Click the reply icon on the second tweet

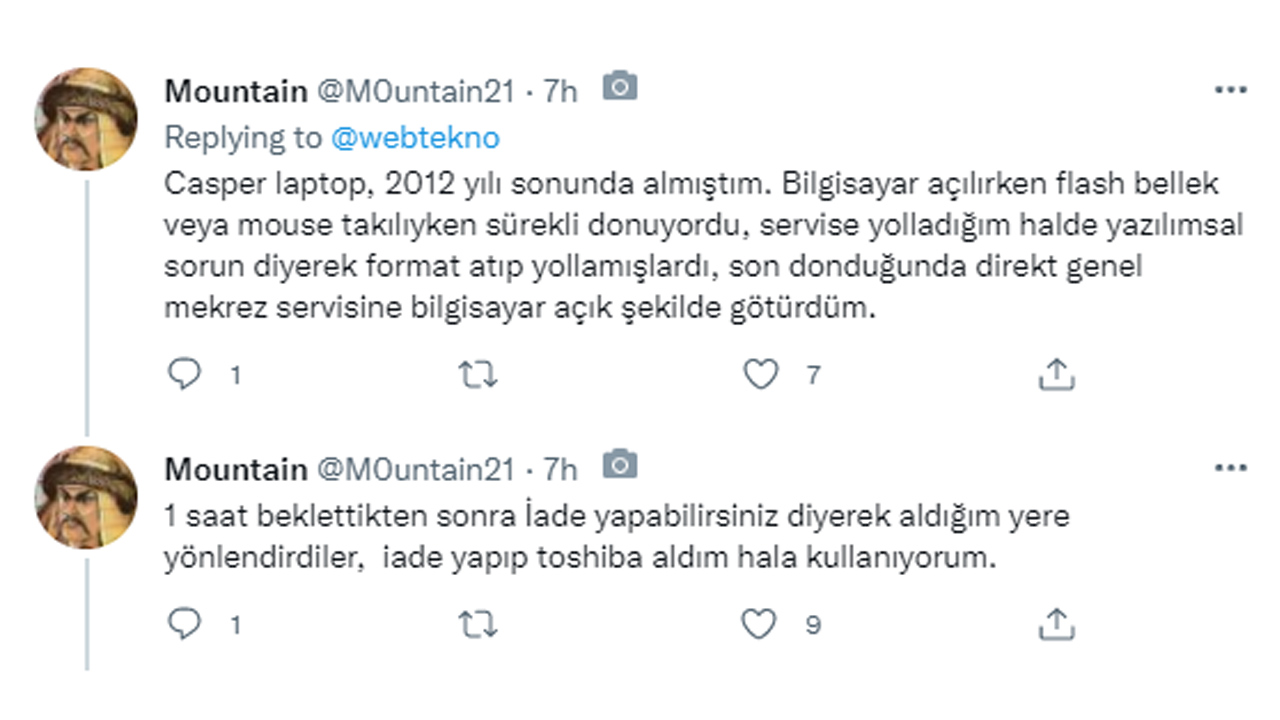185,621
